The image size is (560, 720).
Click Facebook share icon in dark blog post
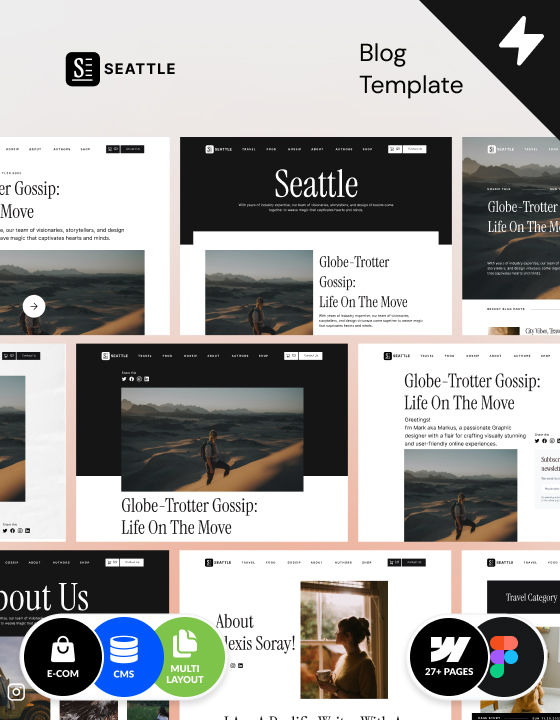pos(131,379)
